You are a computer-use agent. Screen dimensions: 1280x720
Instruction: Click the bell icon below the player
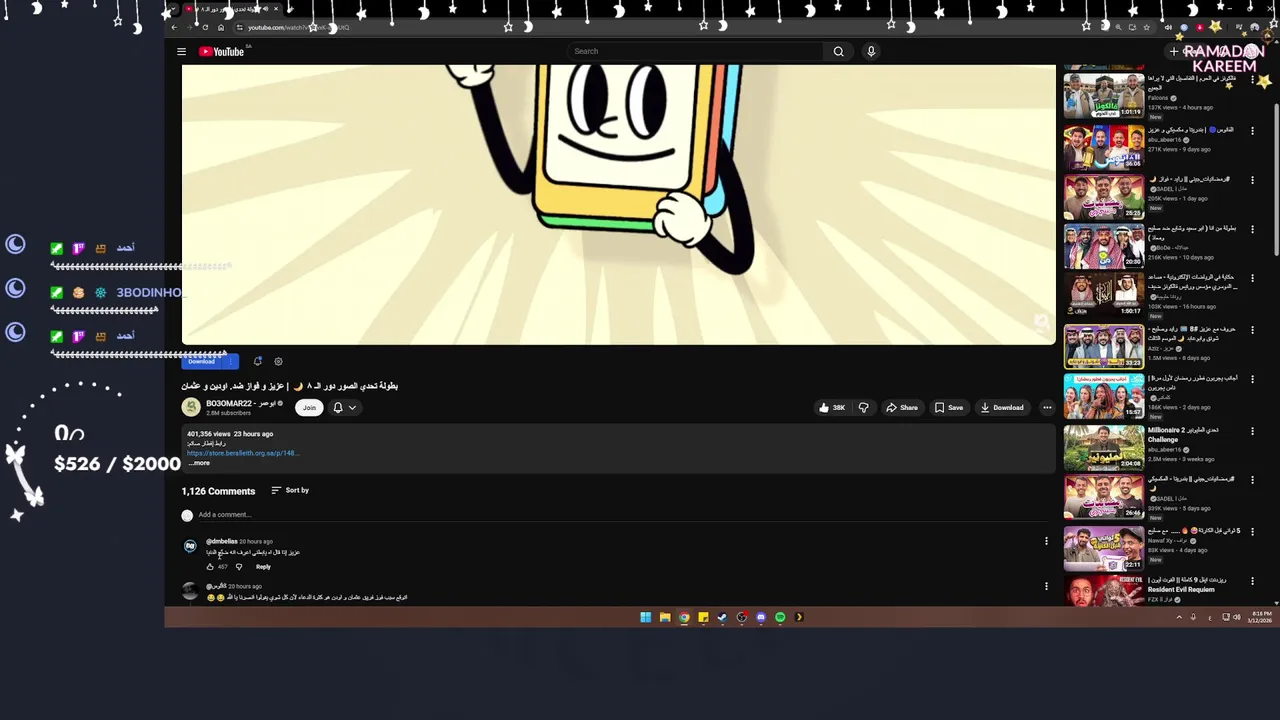pos(257,361)
